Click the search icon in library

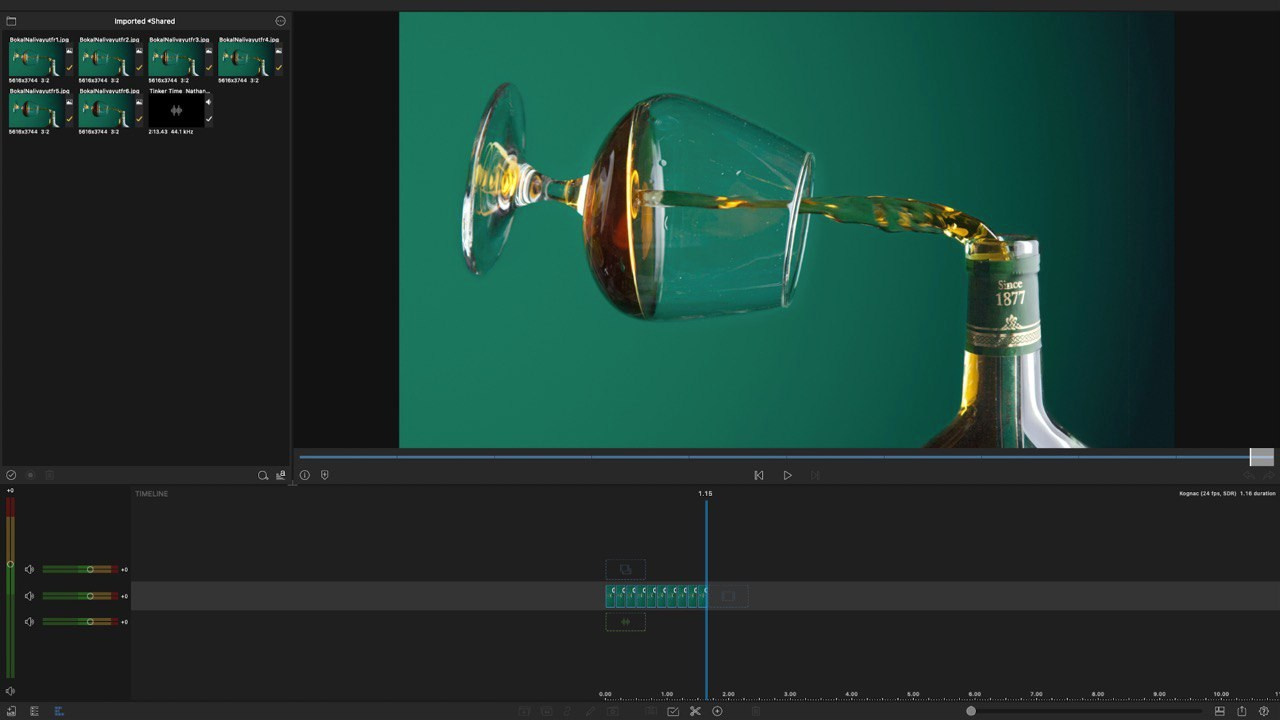click(263, 476)
